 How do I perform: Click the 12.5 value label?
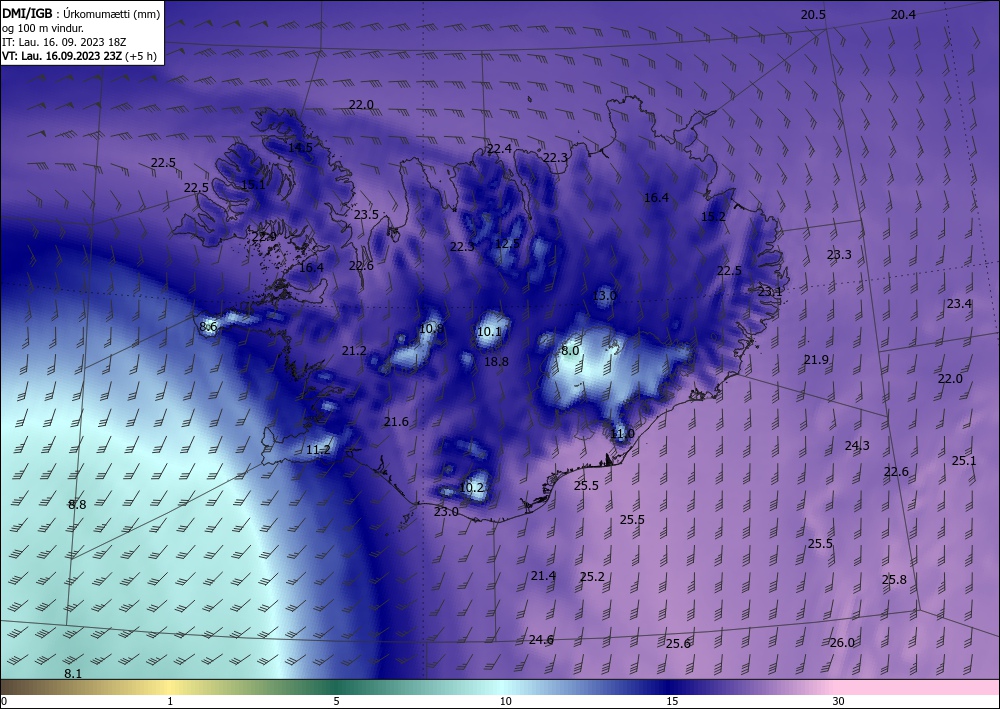coord(507,244)
